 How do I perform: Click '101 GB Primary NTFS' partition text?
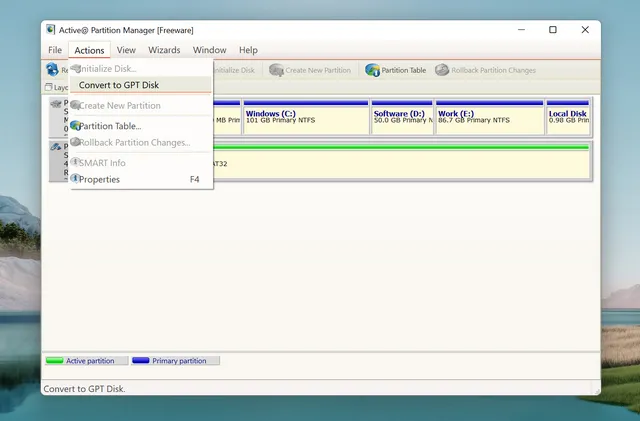pyautogui.click(x=280, y=120)
